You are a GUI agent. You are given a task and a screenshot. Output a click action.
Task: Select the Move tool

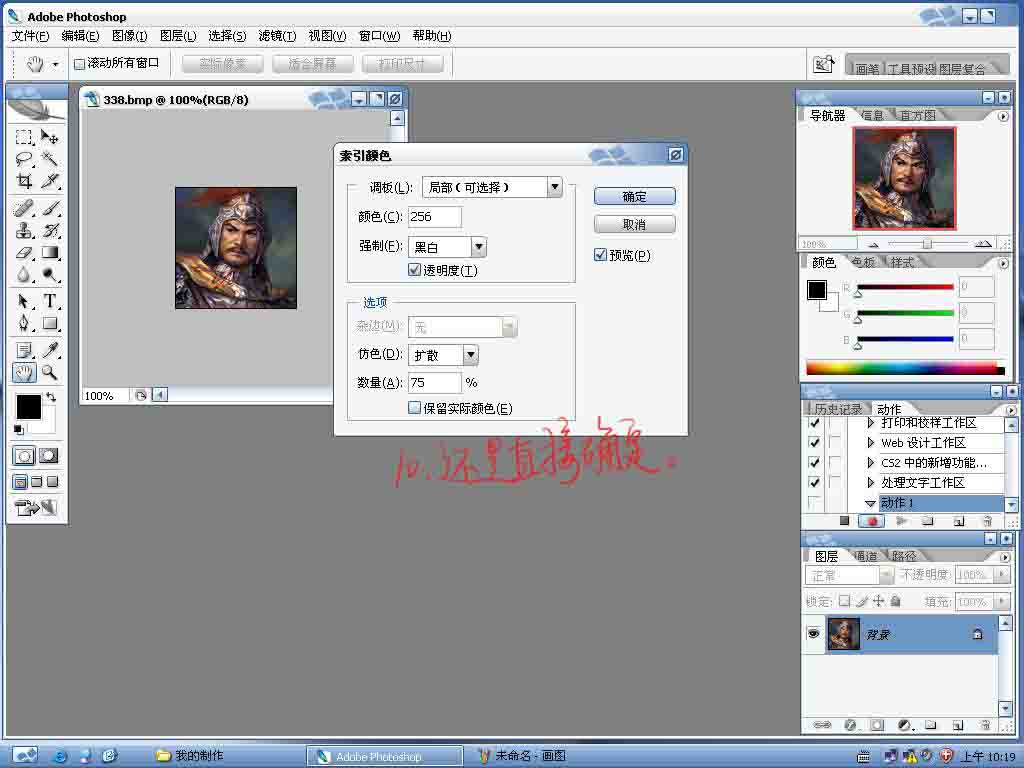(50, 137)
